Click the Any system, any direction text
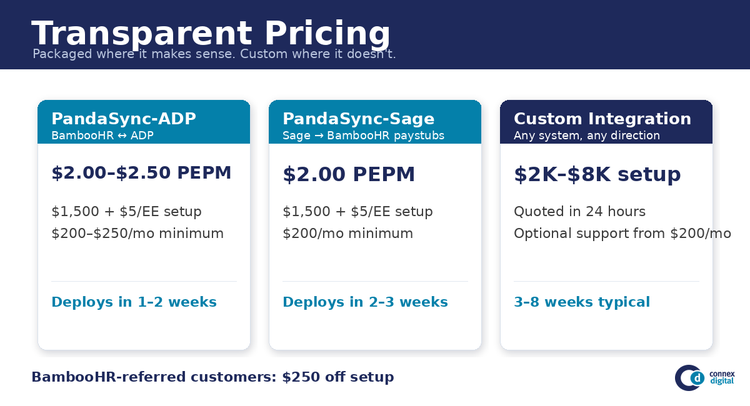Viewport: 750px width, 406px height. coord(586,135)
